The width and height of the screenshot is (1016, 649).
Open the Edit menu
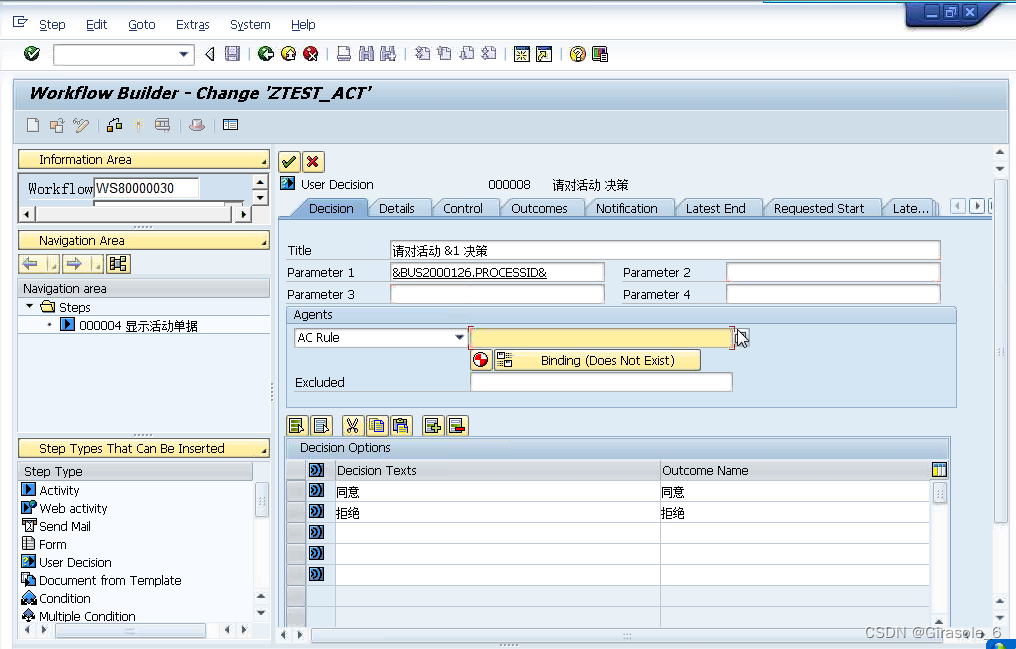97,25
